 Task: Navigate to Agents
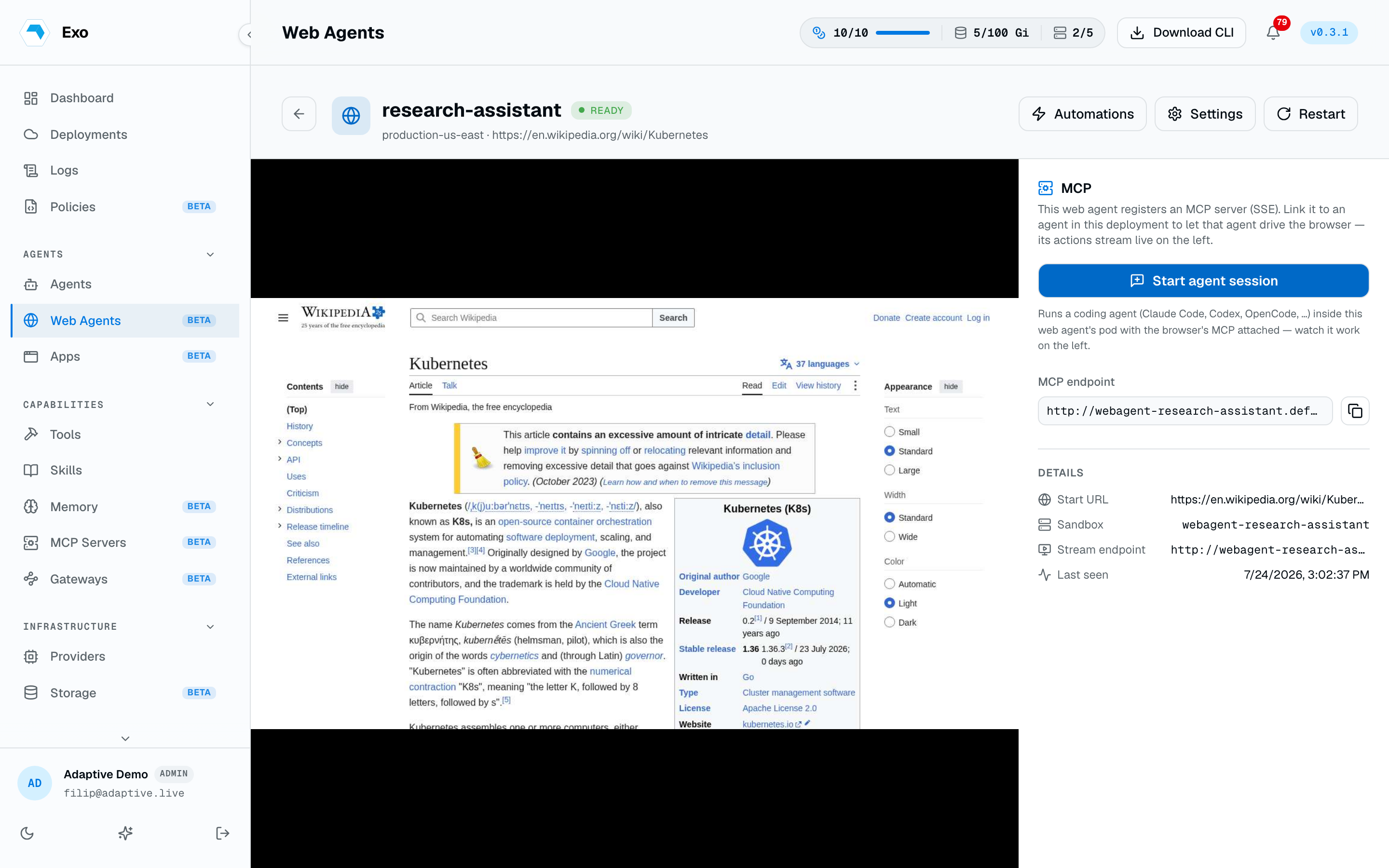[125, 284]
